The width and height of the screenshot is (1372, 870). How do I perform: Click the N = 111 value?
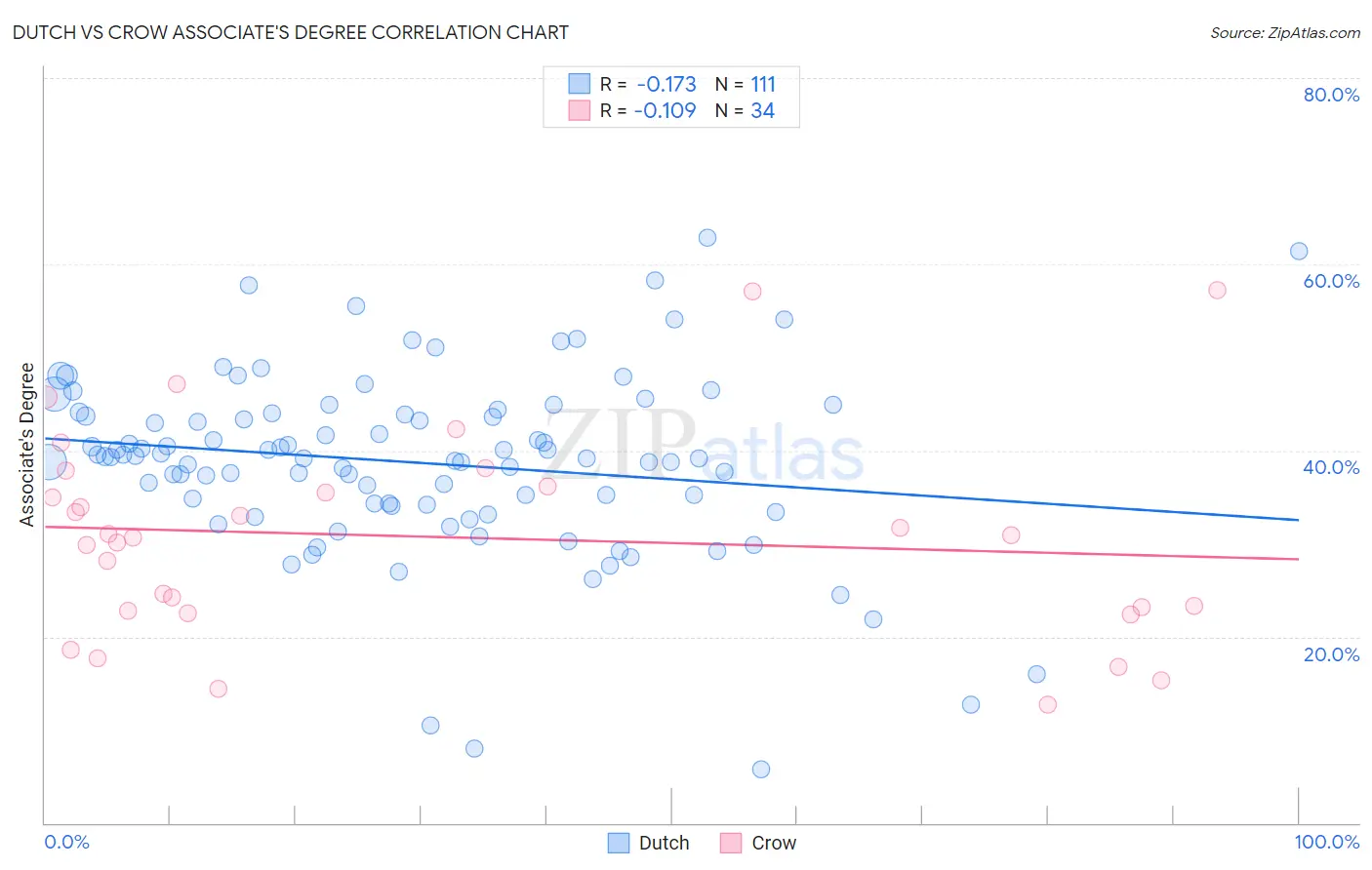coord(746,84)
